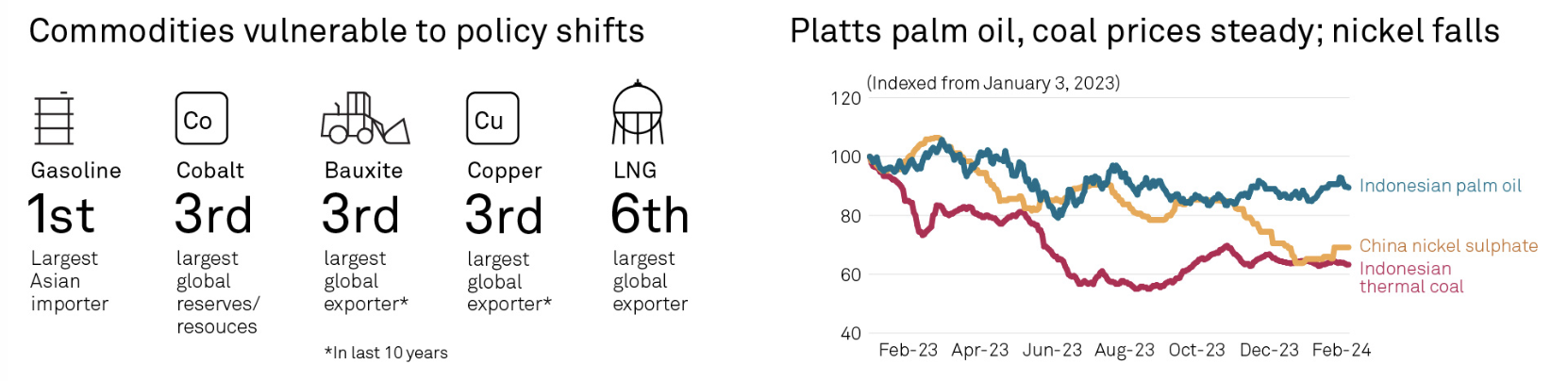Click the Cobalt Co element icon
Viewport: 1568px width, 381px height.
pos(201,118)
